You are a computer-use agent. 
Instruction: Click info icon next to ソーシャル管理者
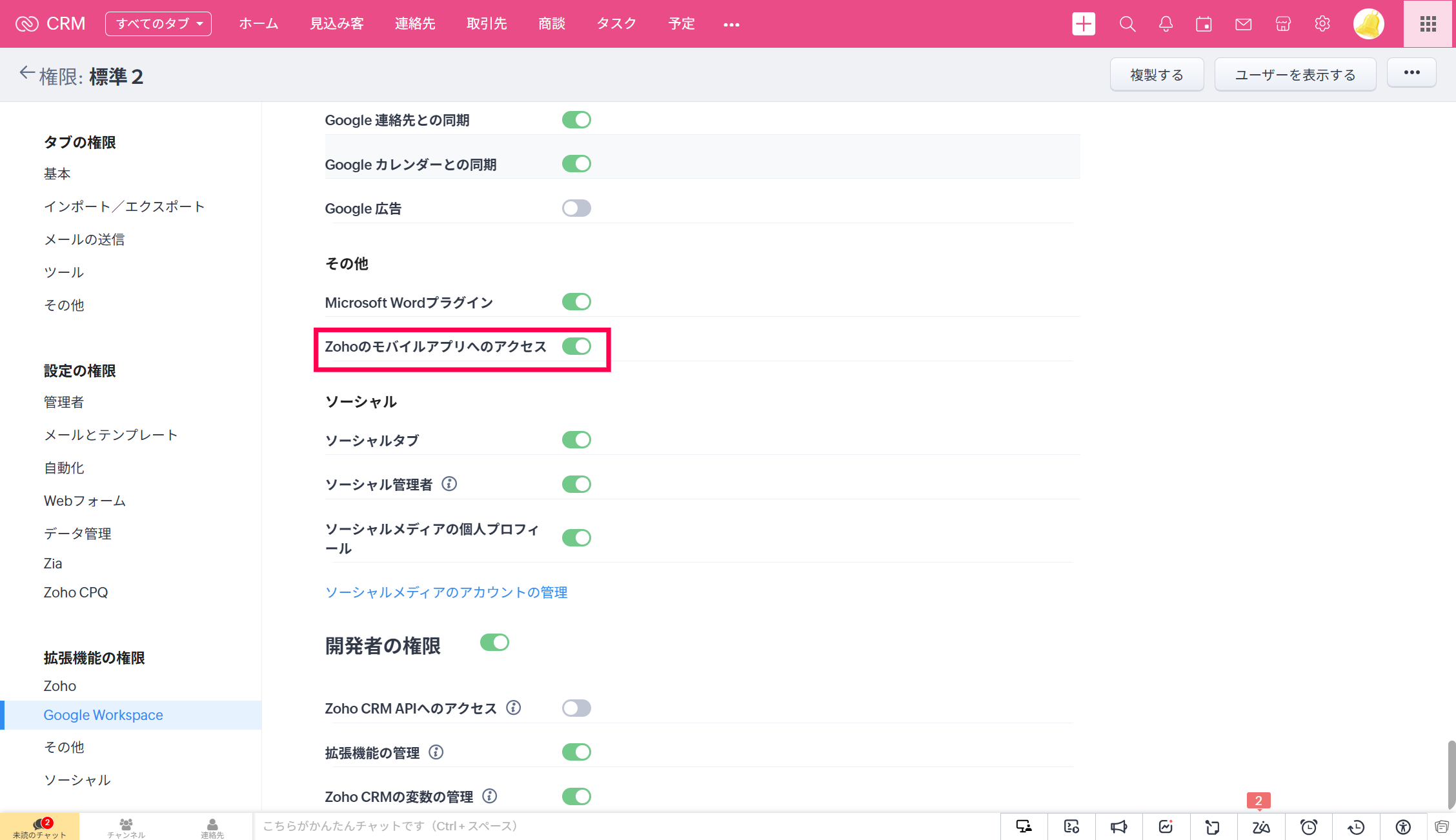point(449,484)
